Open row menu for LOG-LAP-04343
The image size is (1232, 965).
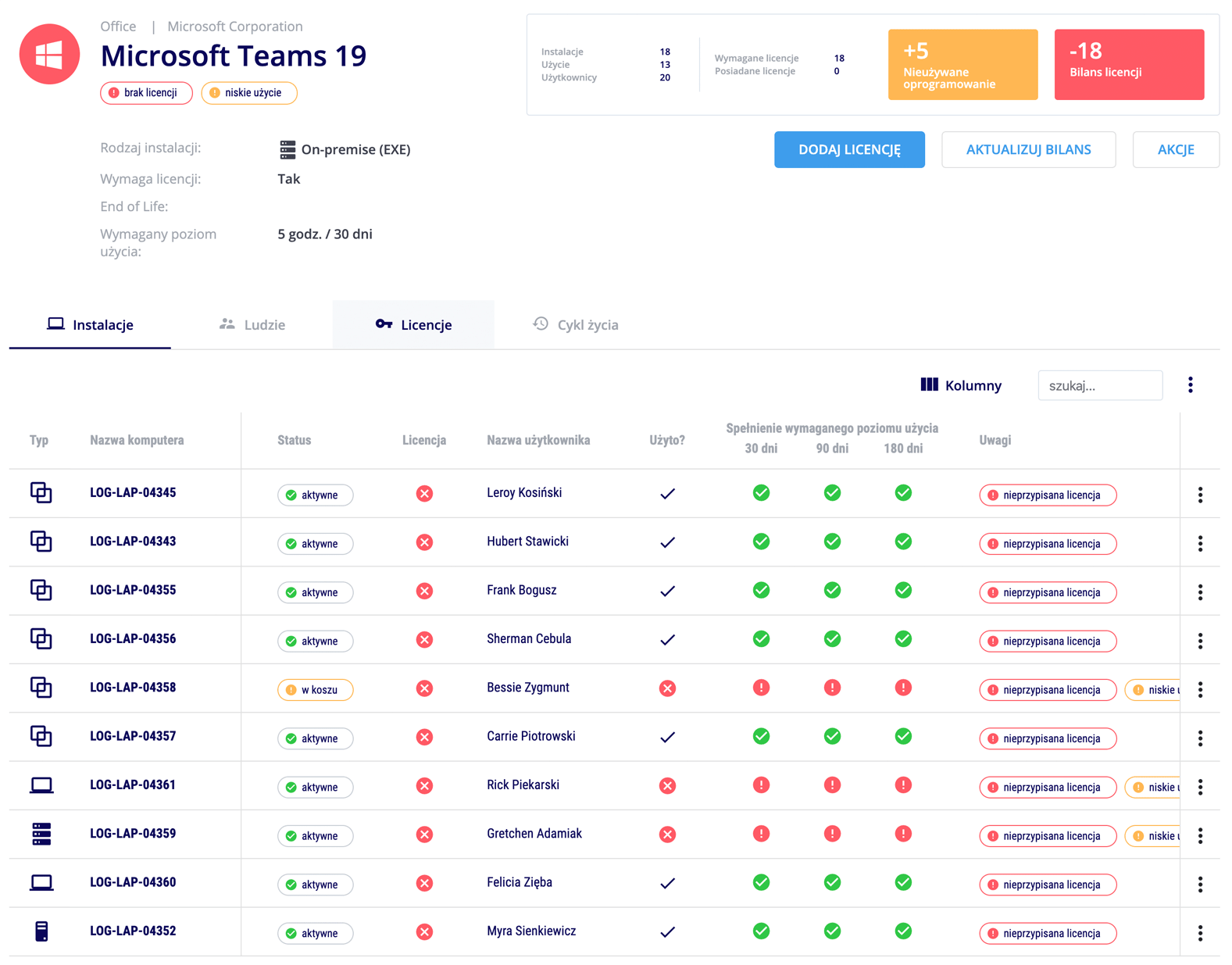point(1200,544)
